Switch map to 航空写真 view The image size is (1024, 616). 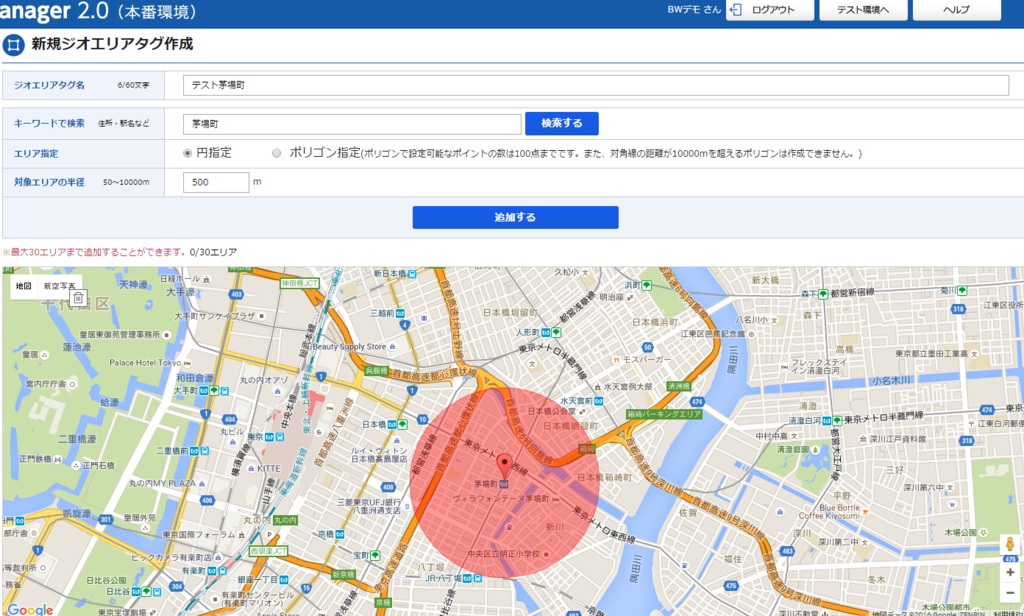(x=59, y=286)
